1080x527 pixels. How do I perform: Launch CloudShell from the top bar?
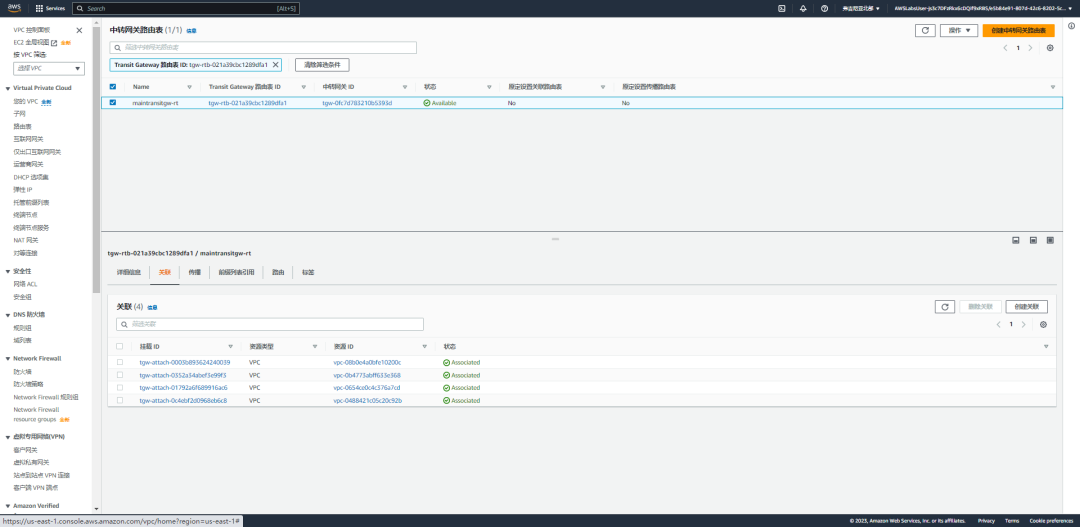tap(782, 9)
